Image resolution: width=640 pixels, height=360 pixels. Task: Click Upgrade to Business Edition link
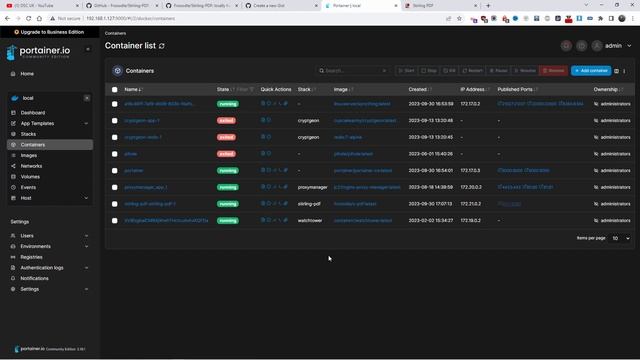point(49,32)
